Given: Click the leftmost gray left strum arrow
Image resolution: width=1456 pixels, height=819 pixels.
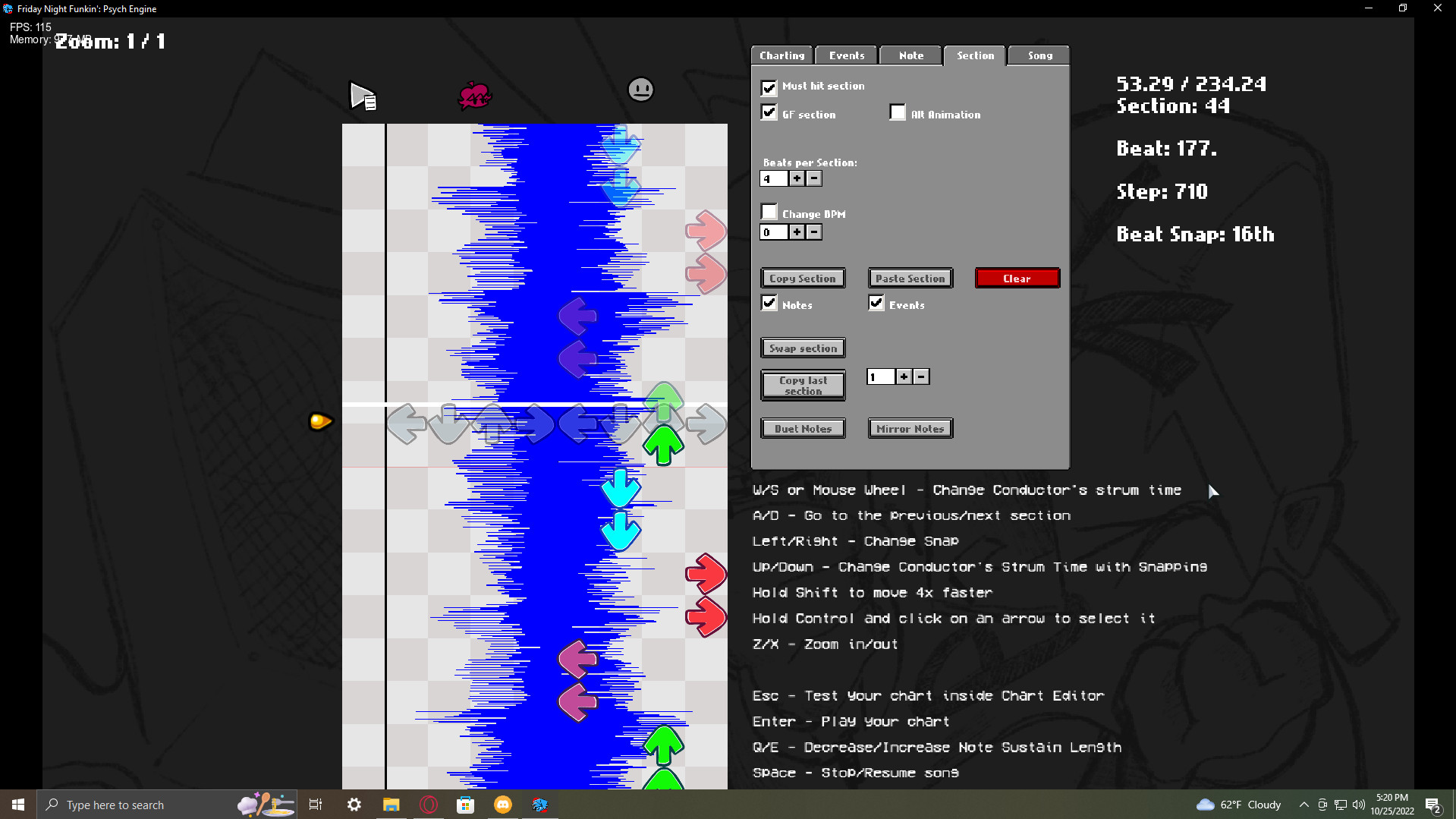Looking at the screenshot, I should (x=407, y=424).
